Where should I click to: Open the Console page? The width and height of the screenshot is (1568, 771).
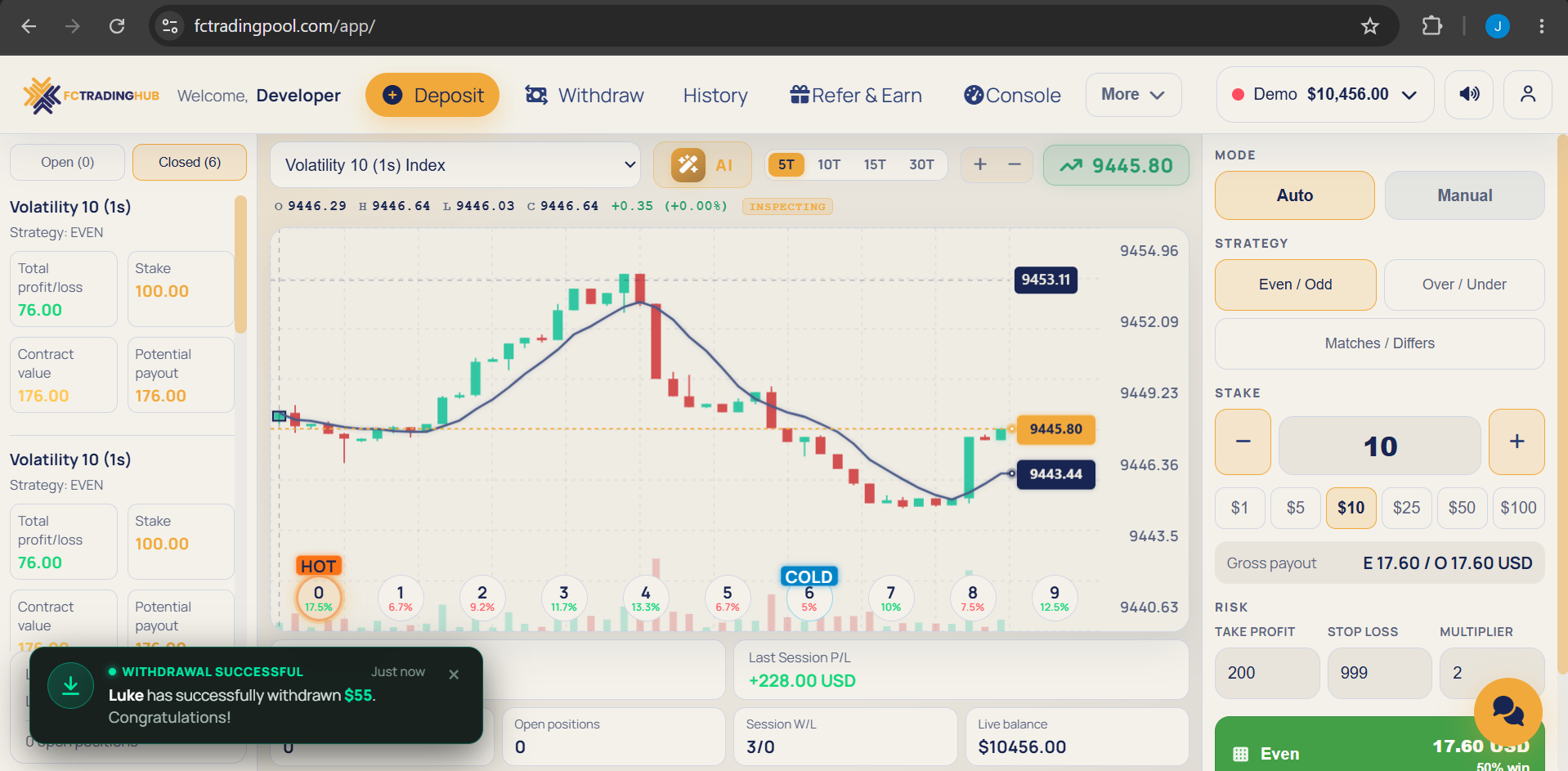click(x=1012, y=96)
